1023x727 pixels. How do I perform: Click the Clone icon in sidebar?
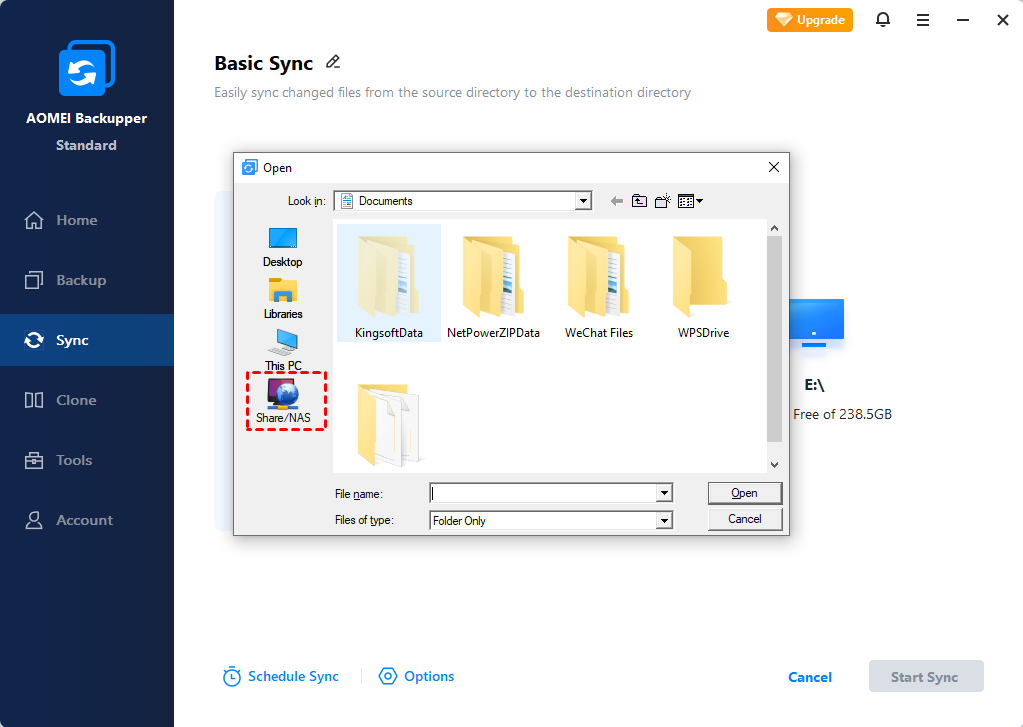coord(34,400)
